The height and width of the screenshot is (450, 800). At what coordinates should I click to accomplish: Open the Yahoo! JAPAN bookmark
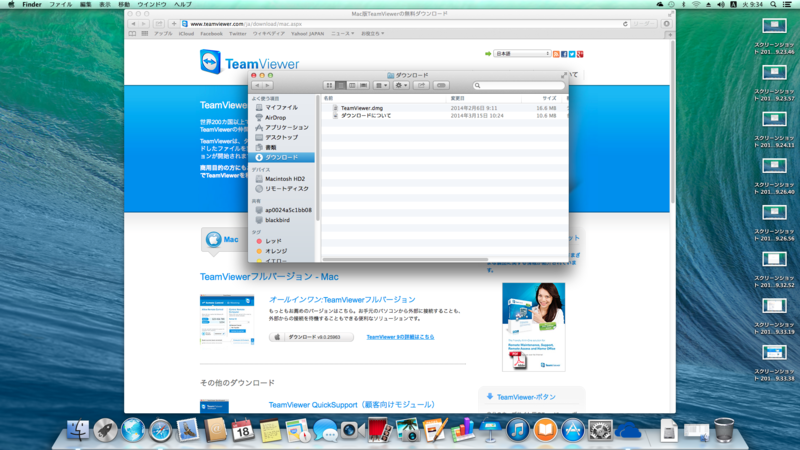point(308,34)
